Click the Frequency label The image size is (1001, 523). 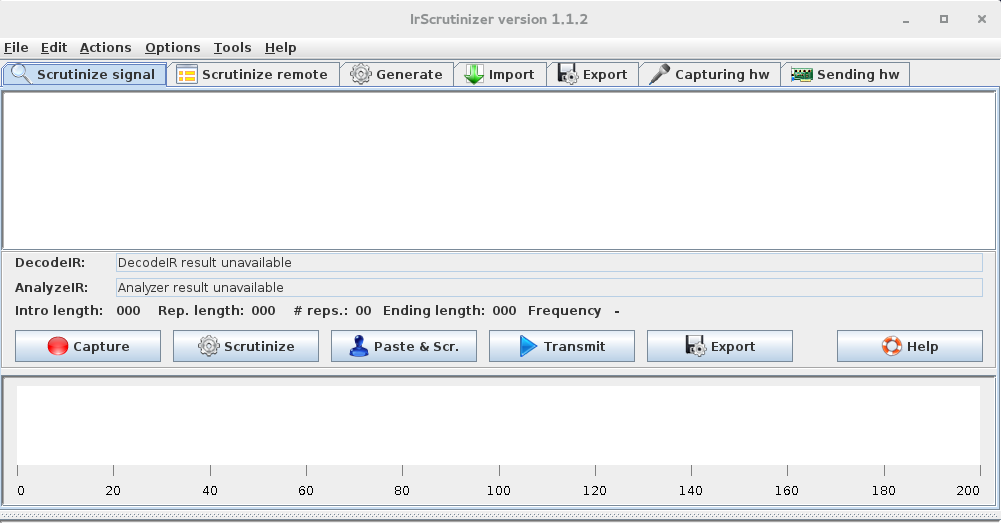(564, 311)
